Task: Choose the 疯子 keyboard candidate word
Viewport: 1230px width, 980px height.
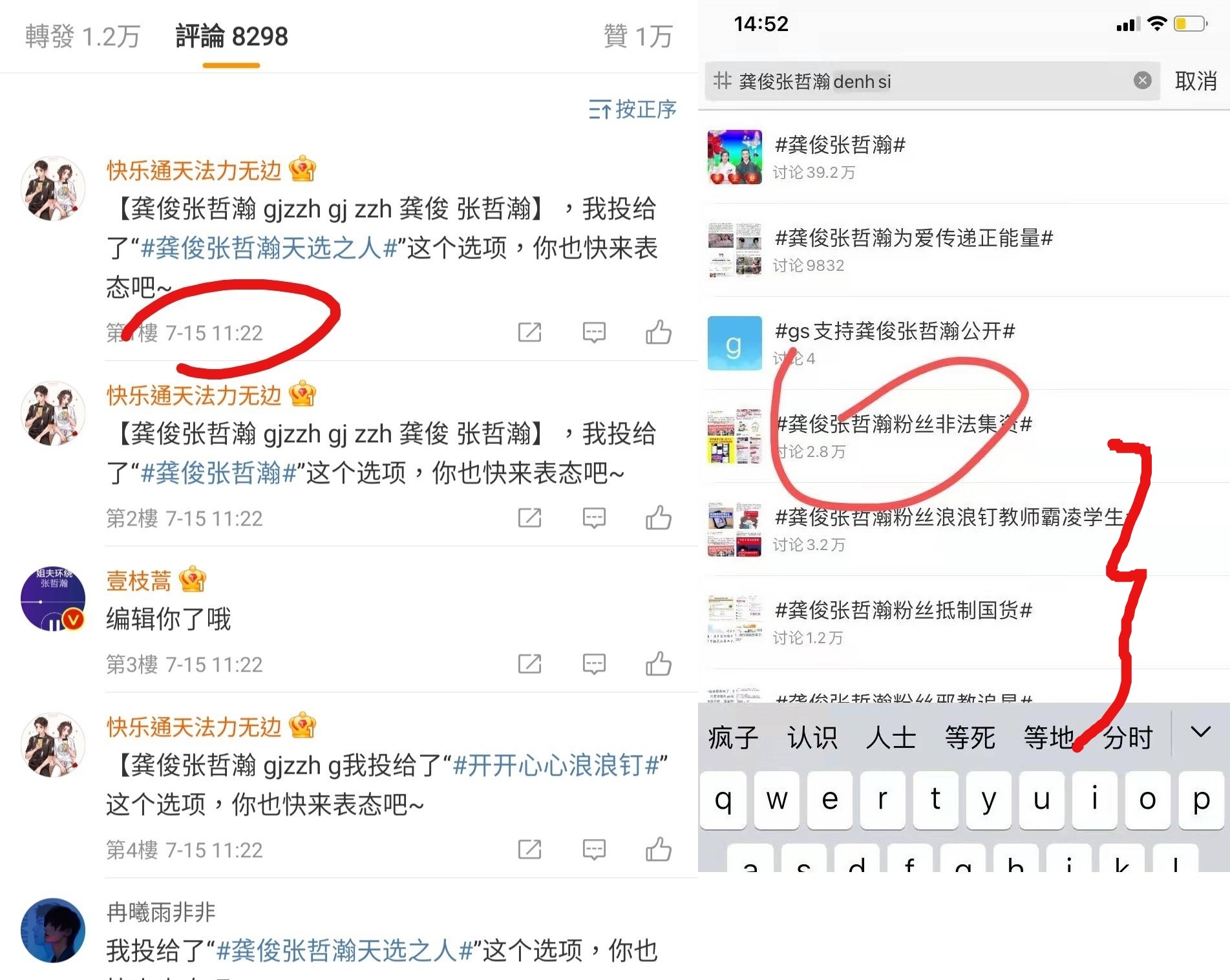Action: 733,738
